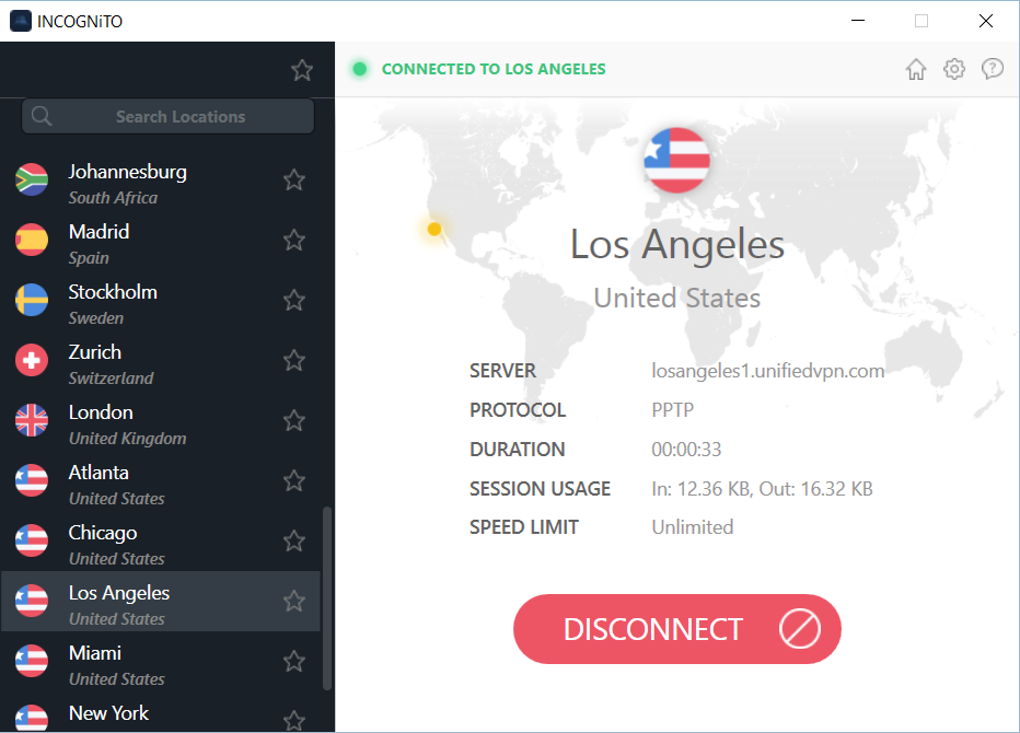Favorite Miami with its star

point(294,661)
